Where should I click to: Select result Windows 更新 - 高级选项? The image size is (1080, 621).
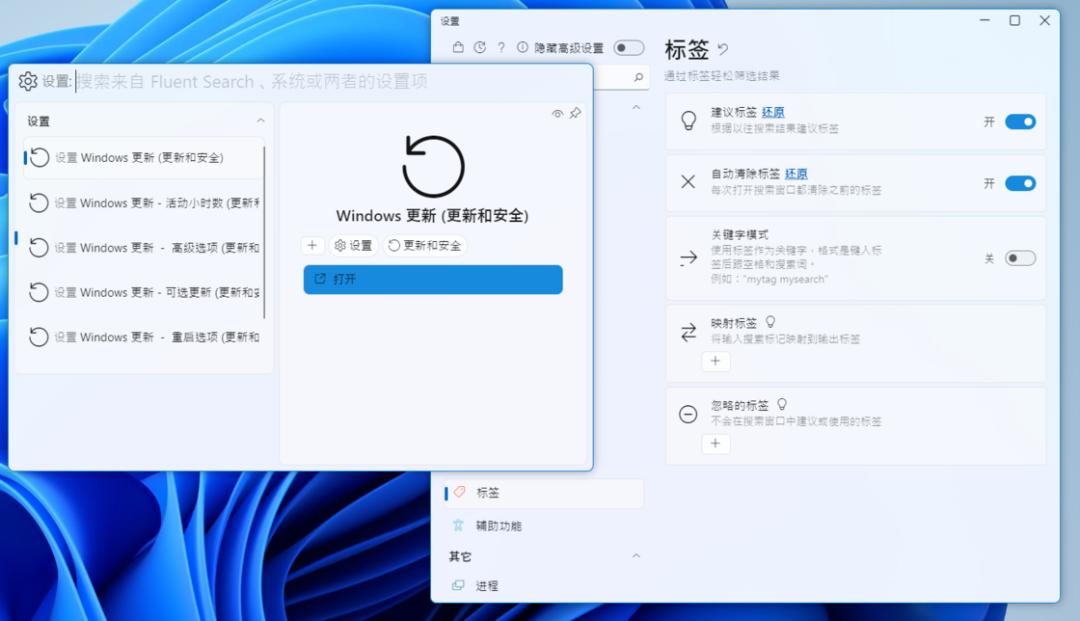click(143, 248)
